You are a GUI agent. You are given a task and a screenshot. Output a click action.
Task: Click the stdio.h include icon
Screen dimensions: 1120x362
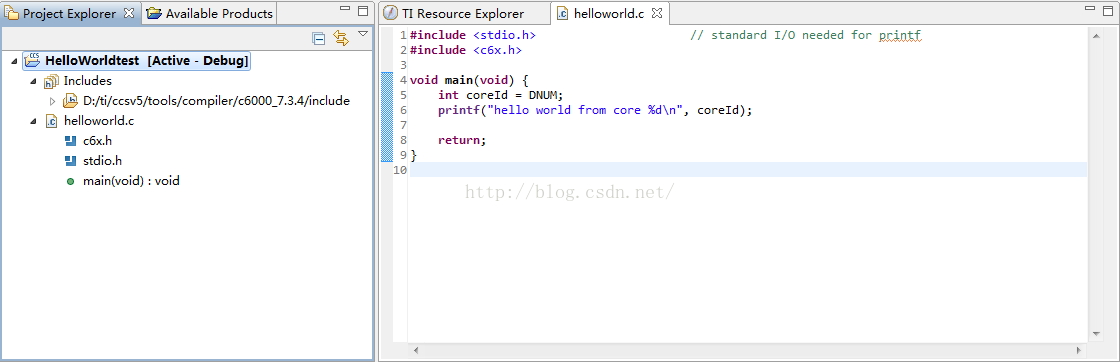[x=70, y=161]
